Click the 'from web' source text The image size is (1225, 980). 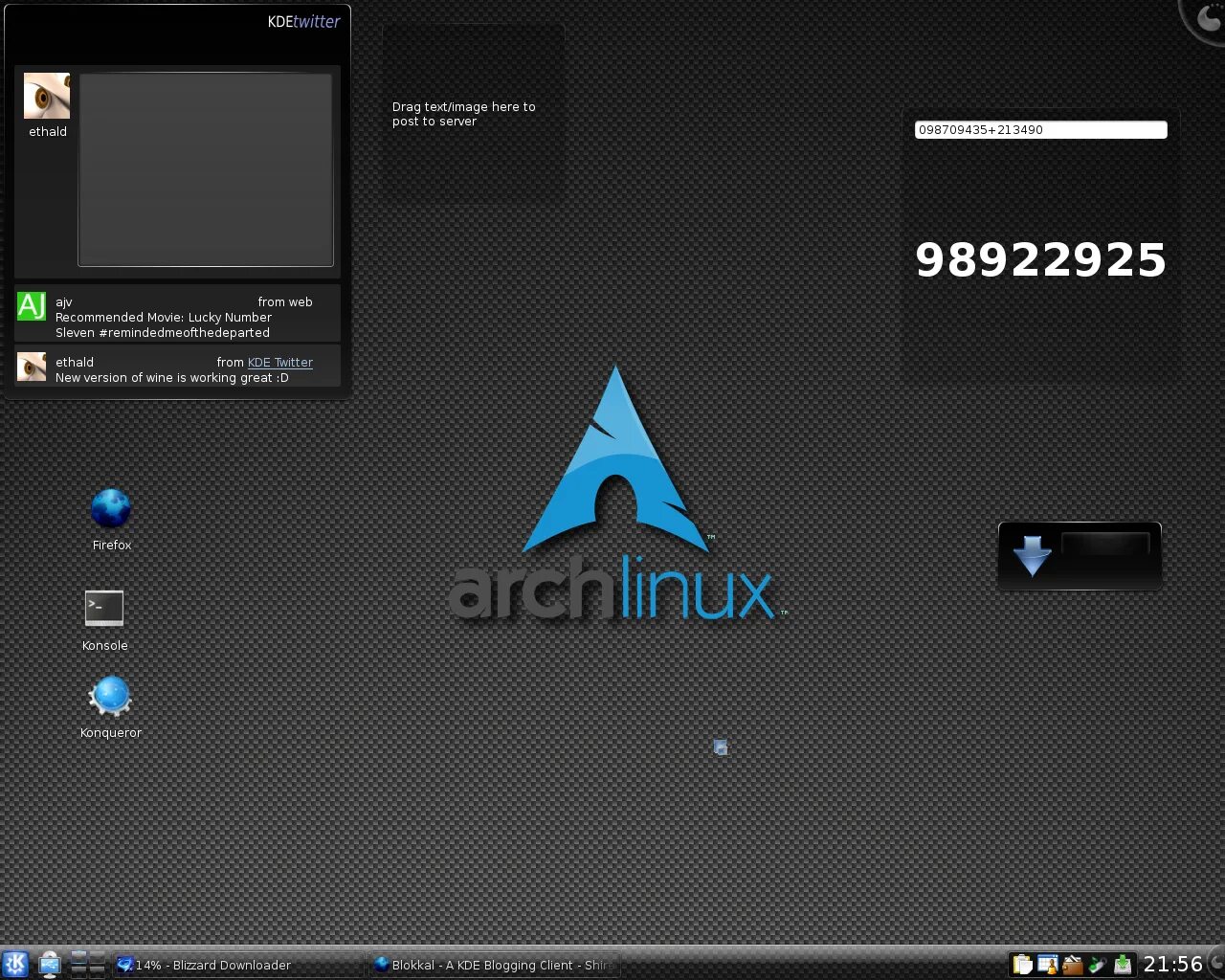285,301
